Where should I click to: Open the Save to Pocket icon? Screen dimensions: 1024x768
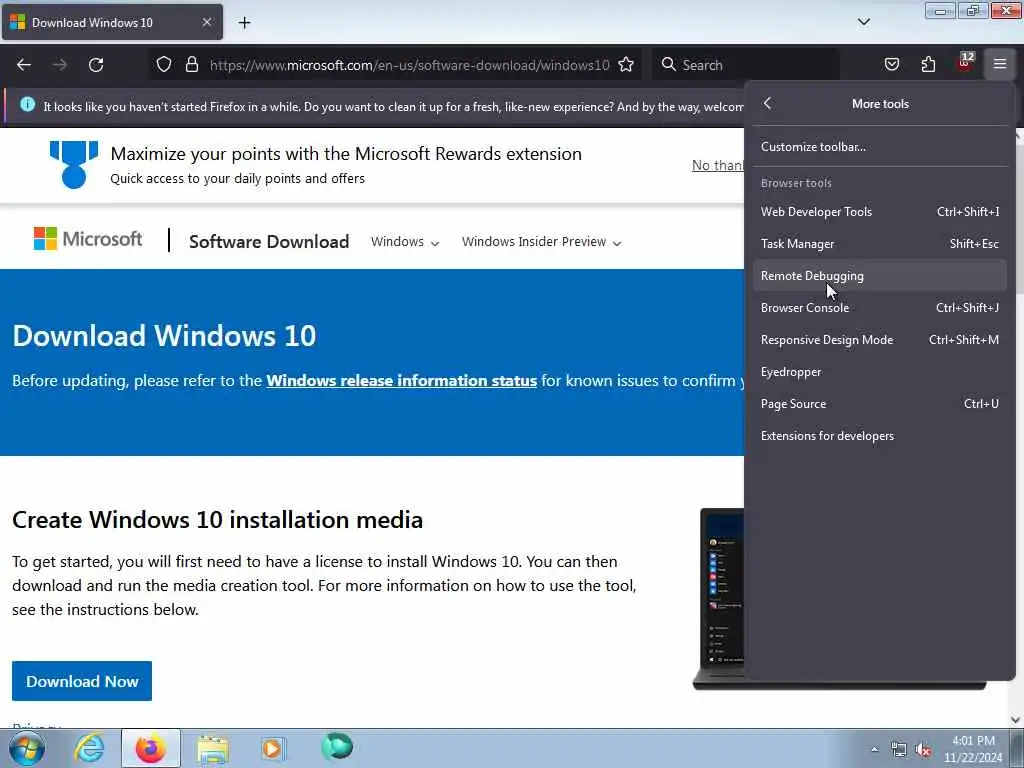tap(891, 64)
